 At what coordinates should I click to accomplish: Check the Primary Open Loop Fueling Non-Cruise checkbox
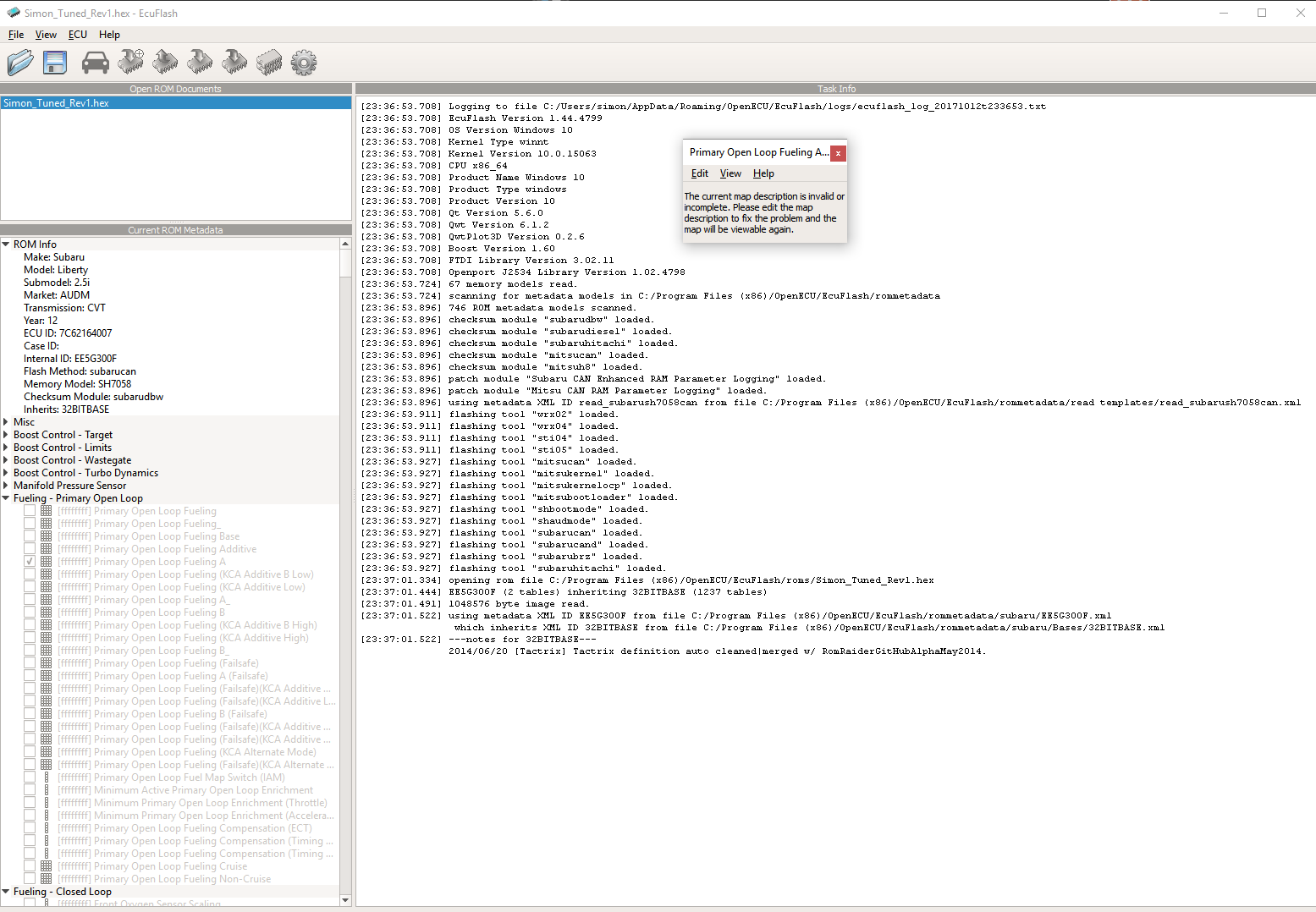tap(30, 879)
